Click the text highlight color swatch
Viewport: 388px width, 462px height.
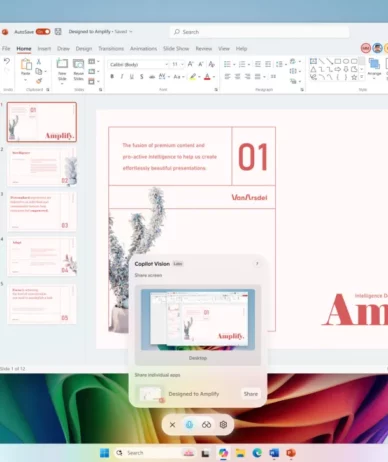tap(193, 77)
